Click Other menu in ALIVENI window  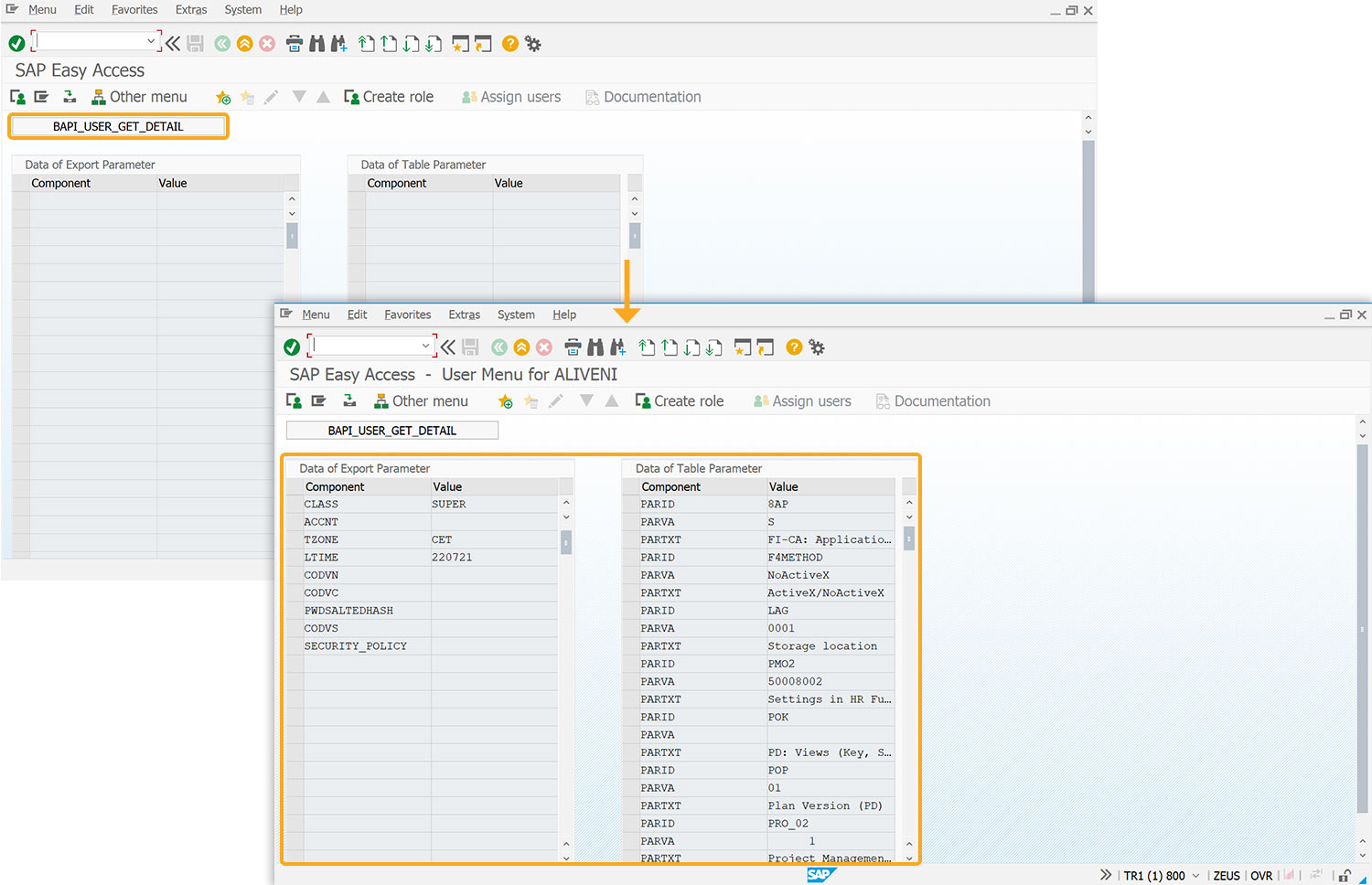(x=421, y=401)
